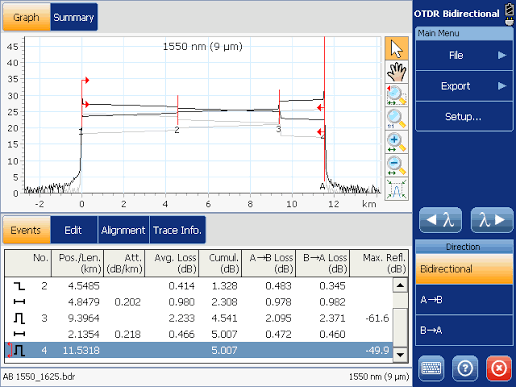This screenshot has width=516, height=387.
Task: Select the hand pan tool
Action: coord(396,72)
